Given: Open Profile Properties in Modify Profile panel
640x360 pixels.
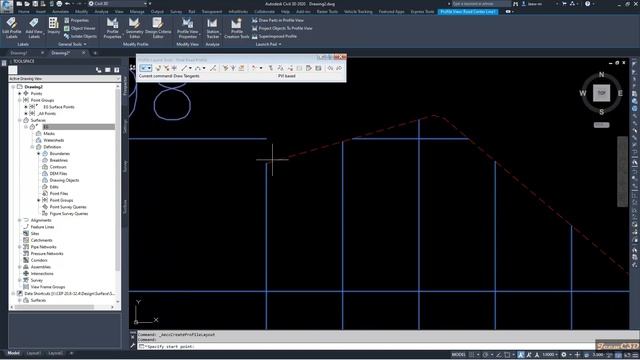Looking at the screenshot, I should (112, 28).
